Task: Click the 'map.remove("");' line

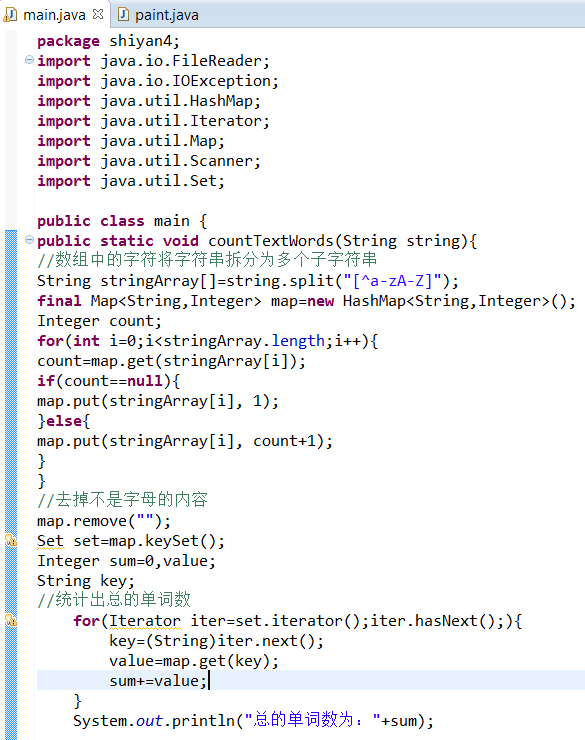Action: pyautogui.click(x=104, y=521)
